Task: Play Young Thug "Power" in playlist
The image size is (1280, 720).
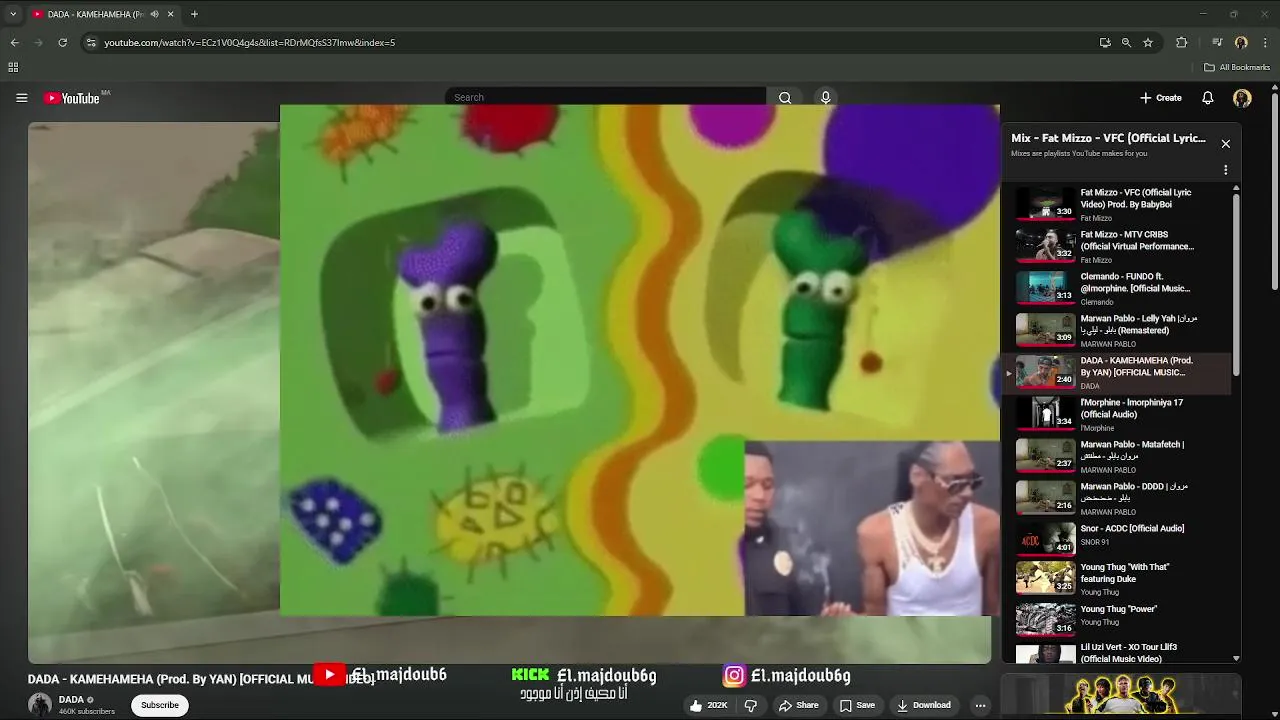Action: [x=1118, y=619]
